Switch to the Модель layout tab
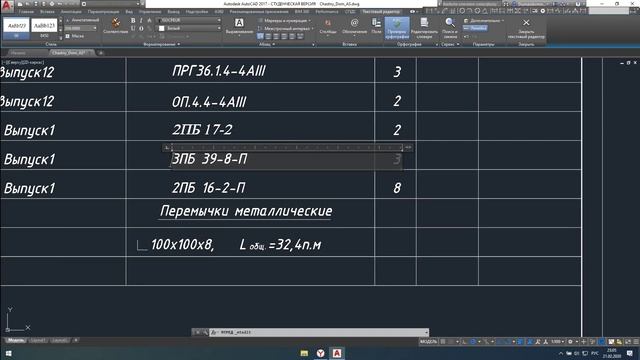 pos(16,340)
